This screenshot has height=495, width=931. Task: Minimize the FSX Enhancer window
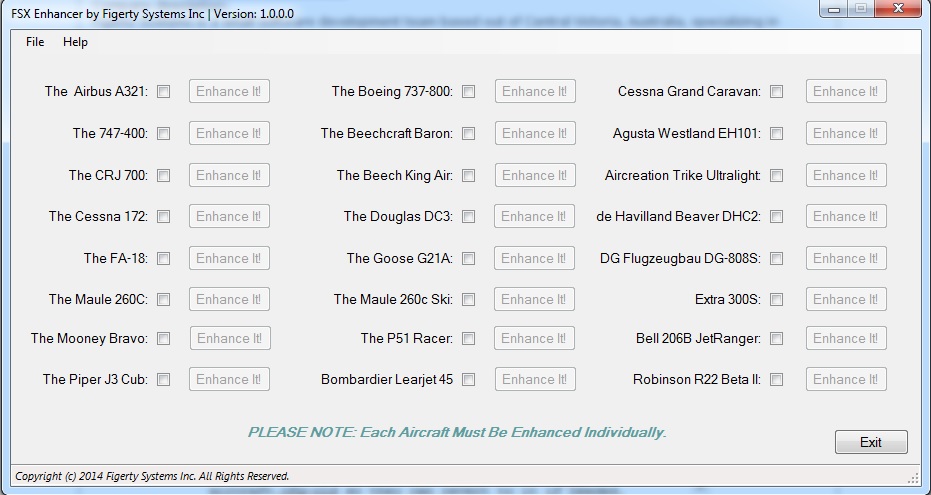[834, 9]
